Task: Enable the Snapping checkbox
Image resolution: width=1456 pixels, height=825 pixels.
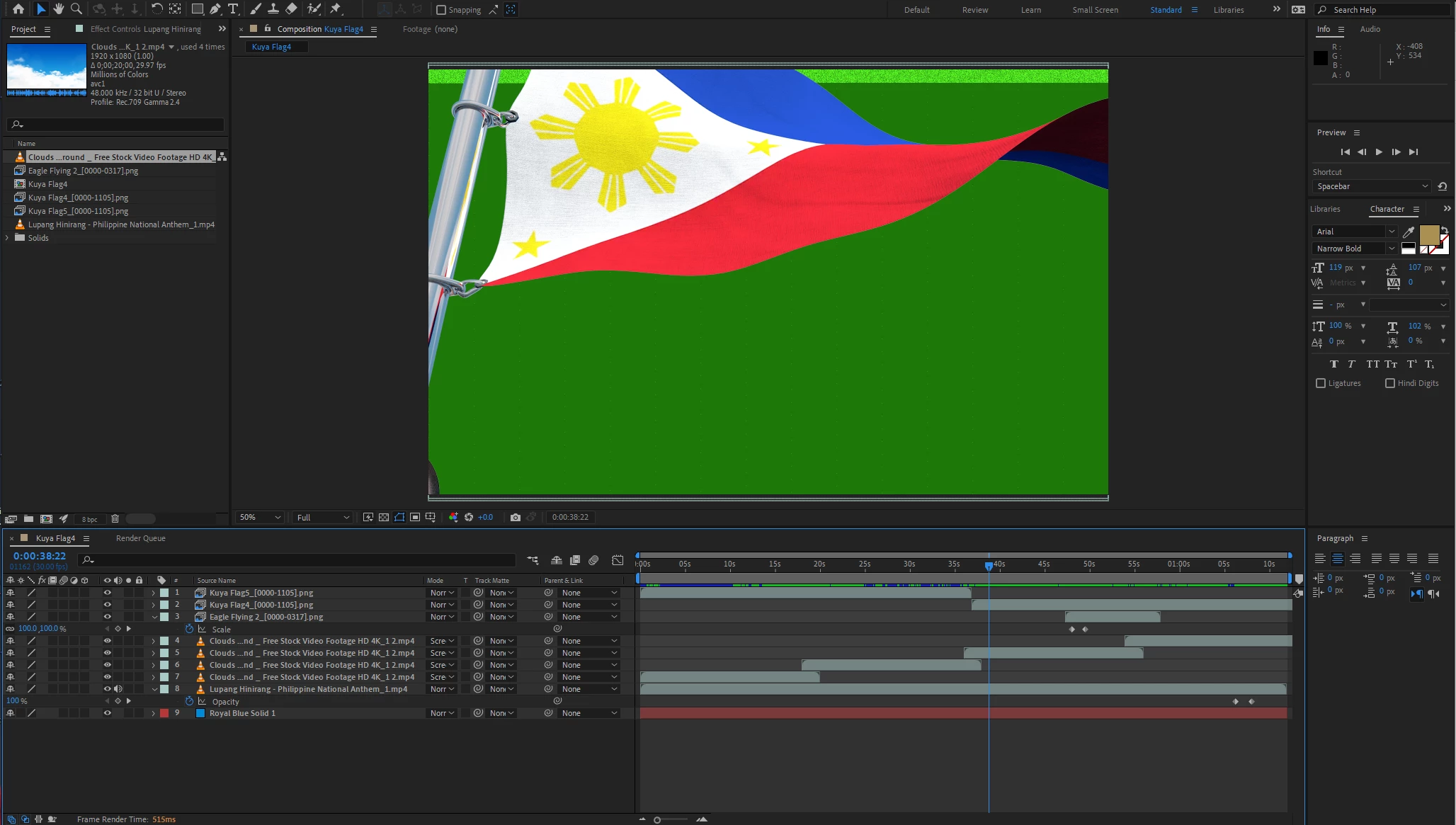Action: click(x=441, y=10)
